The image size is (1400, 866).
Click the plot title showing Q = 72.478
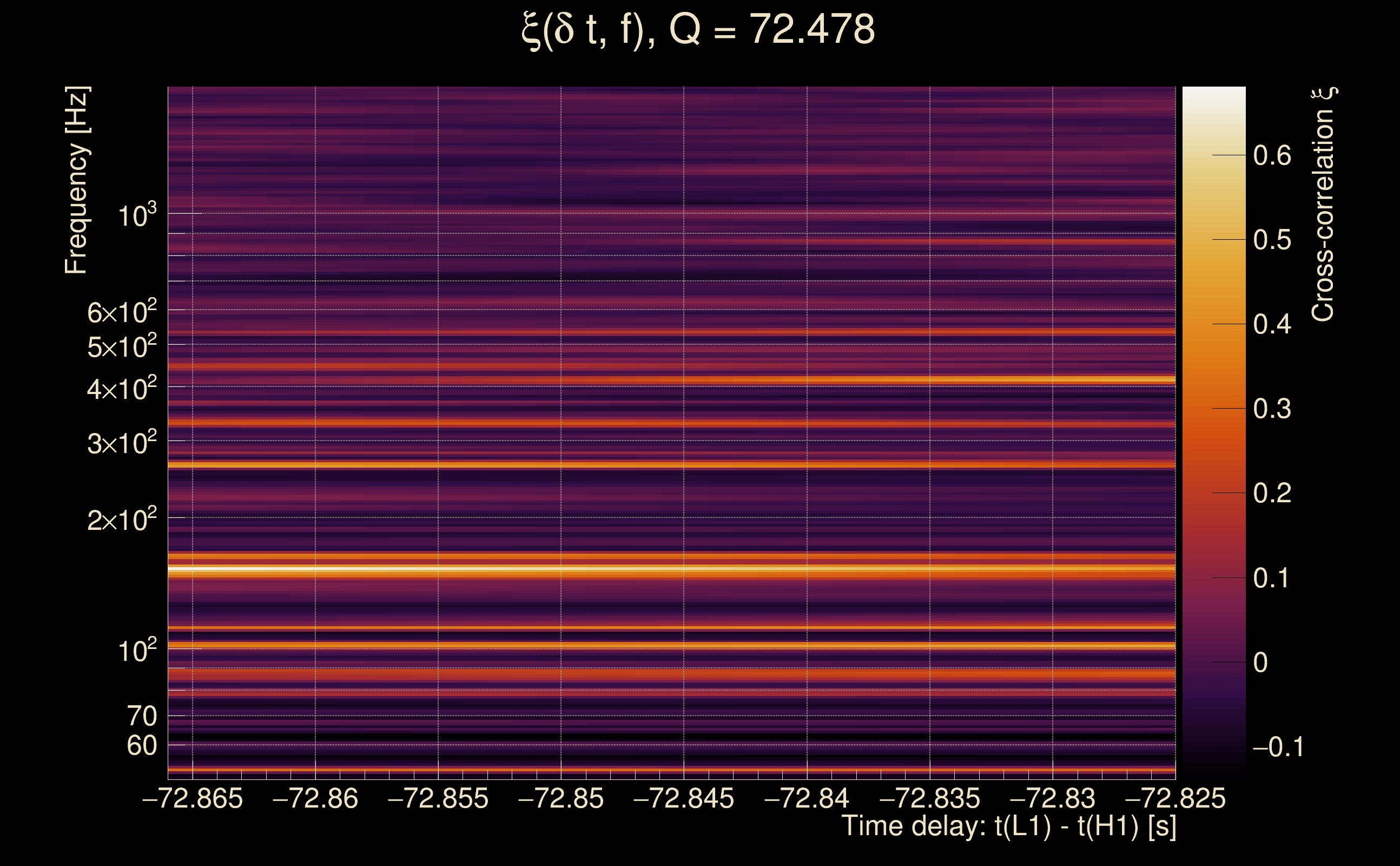coord(698,30)
